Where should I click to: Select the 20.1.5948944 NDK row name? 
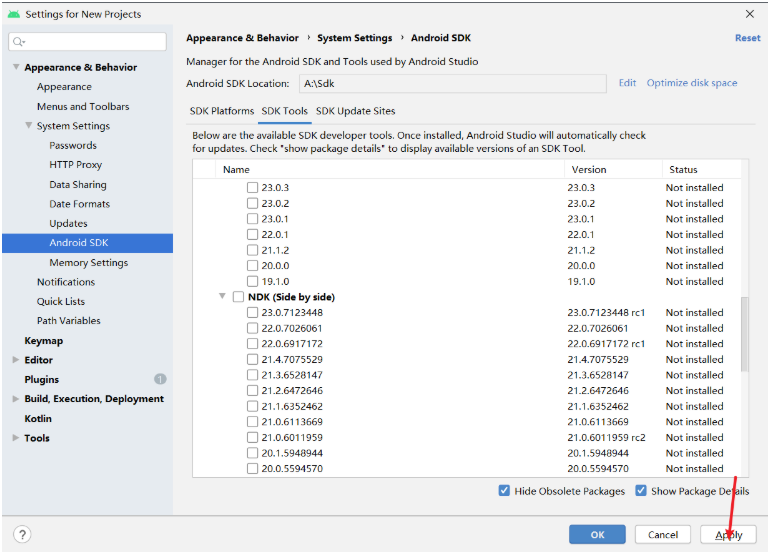[292, 453]
